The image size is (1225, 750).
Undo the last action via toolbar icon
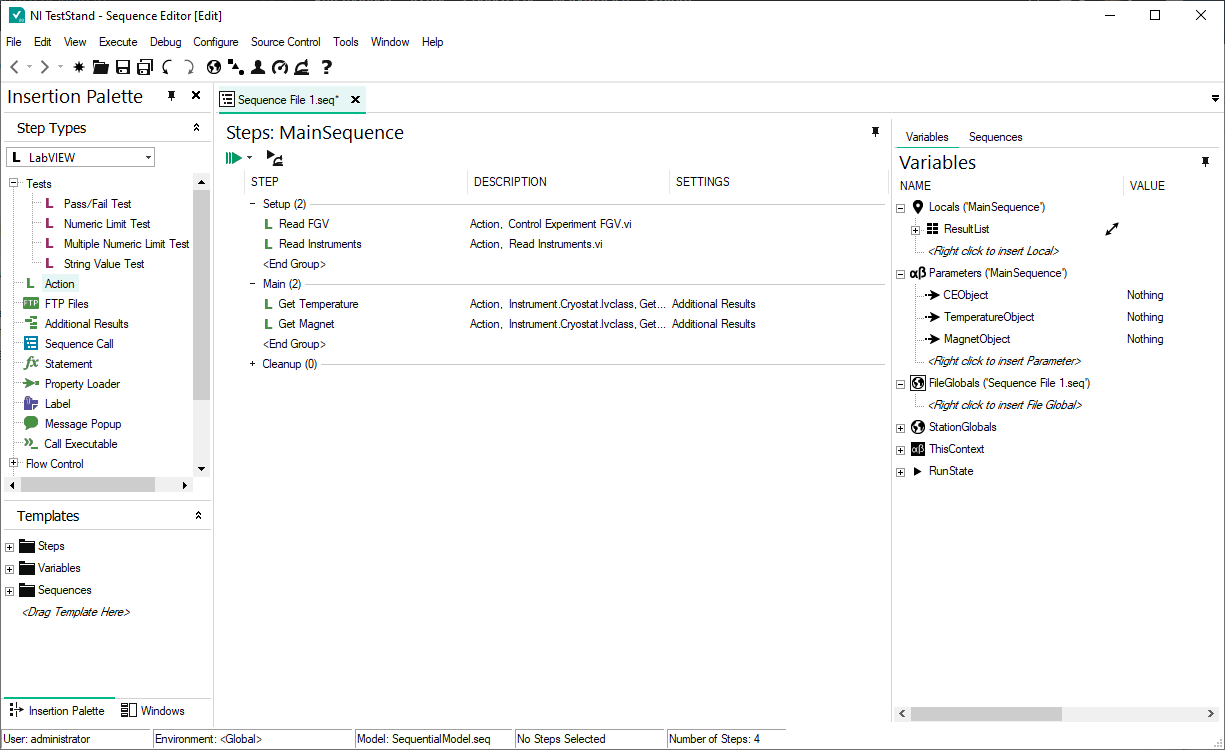pyautogui.click(x=167, y=67)
